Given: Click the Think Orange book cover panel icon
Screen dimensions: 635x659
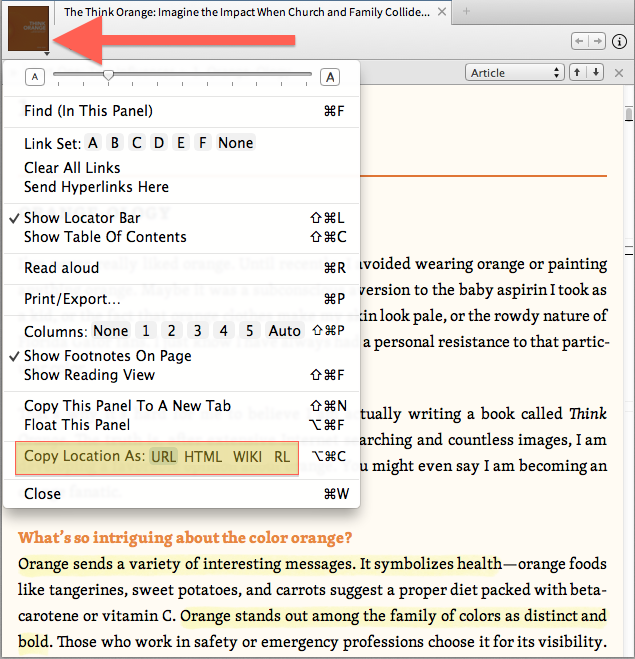Looking at the screenshot, I should [29, 29].
